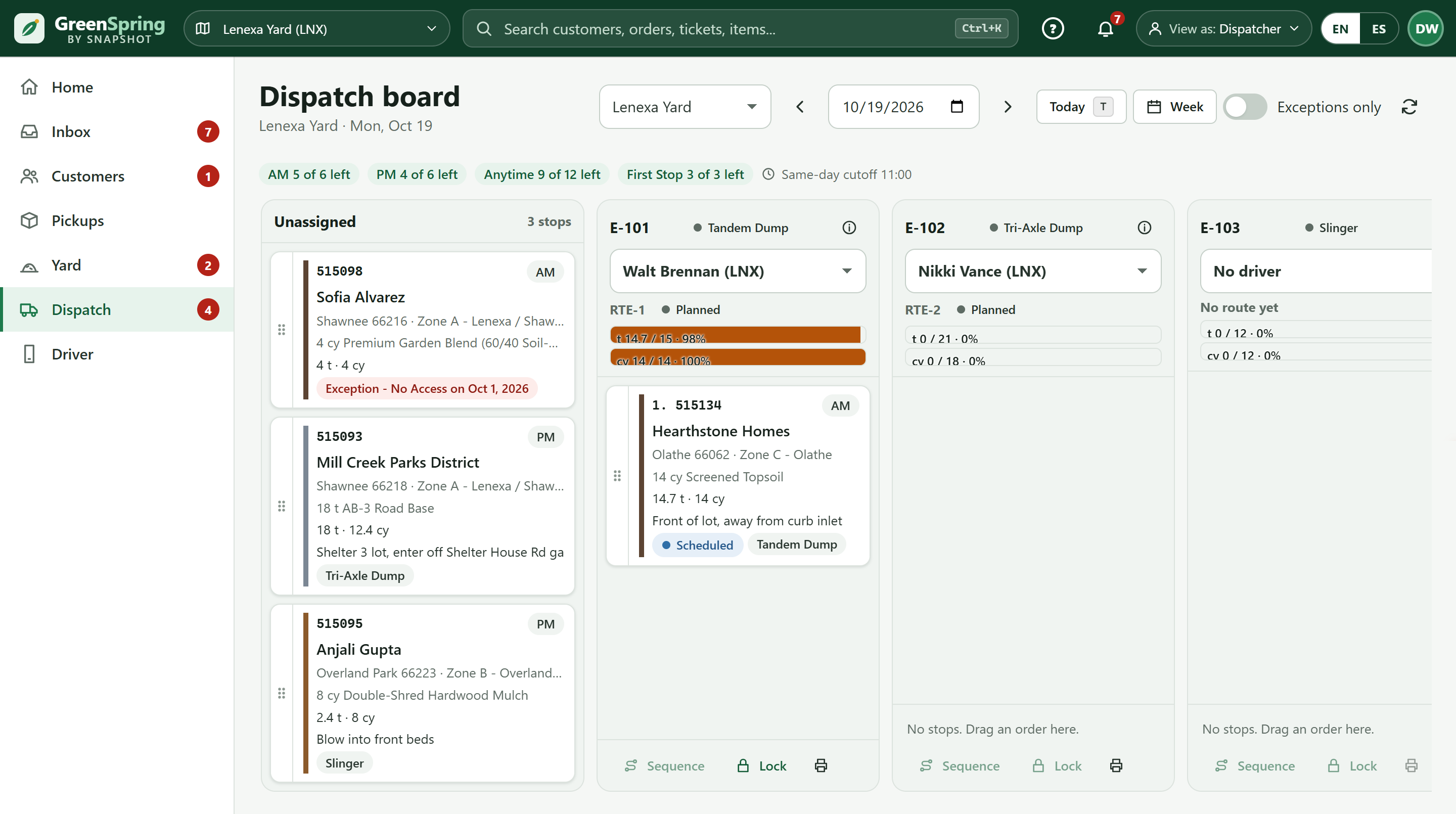Screen dimensions: 1456x814
Task: Go to next day arrow
Action: [1007, 107]
